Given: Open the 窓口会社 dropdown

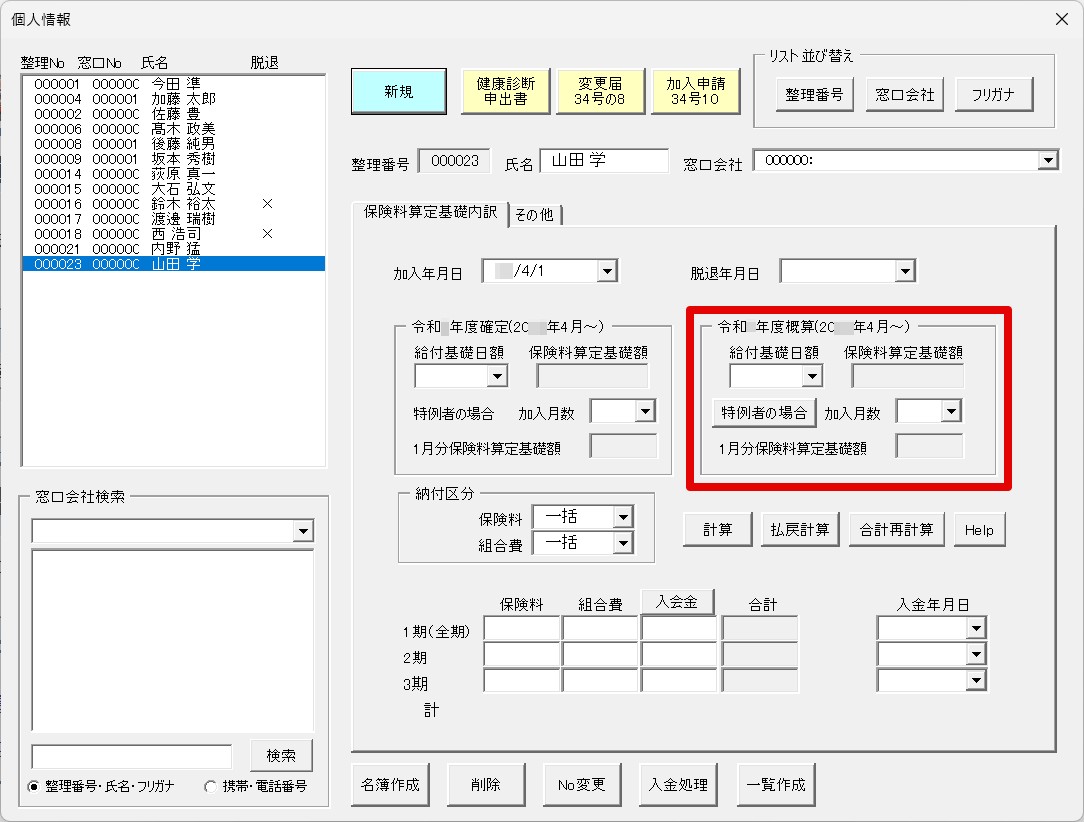Looking at the screenshot, I should [x=1048, y=160].
